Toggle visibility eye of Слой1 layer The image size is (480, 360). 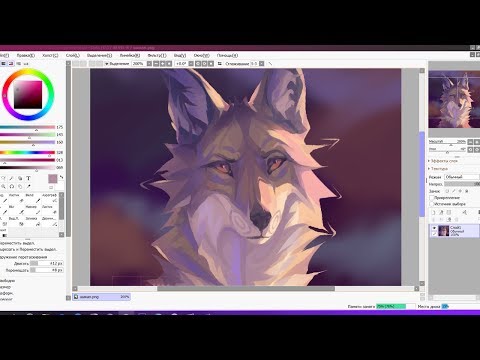[434, 228]
